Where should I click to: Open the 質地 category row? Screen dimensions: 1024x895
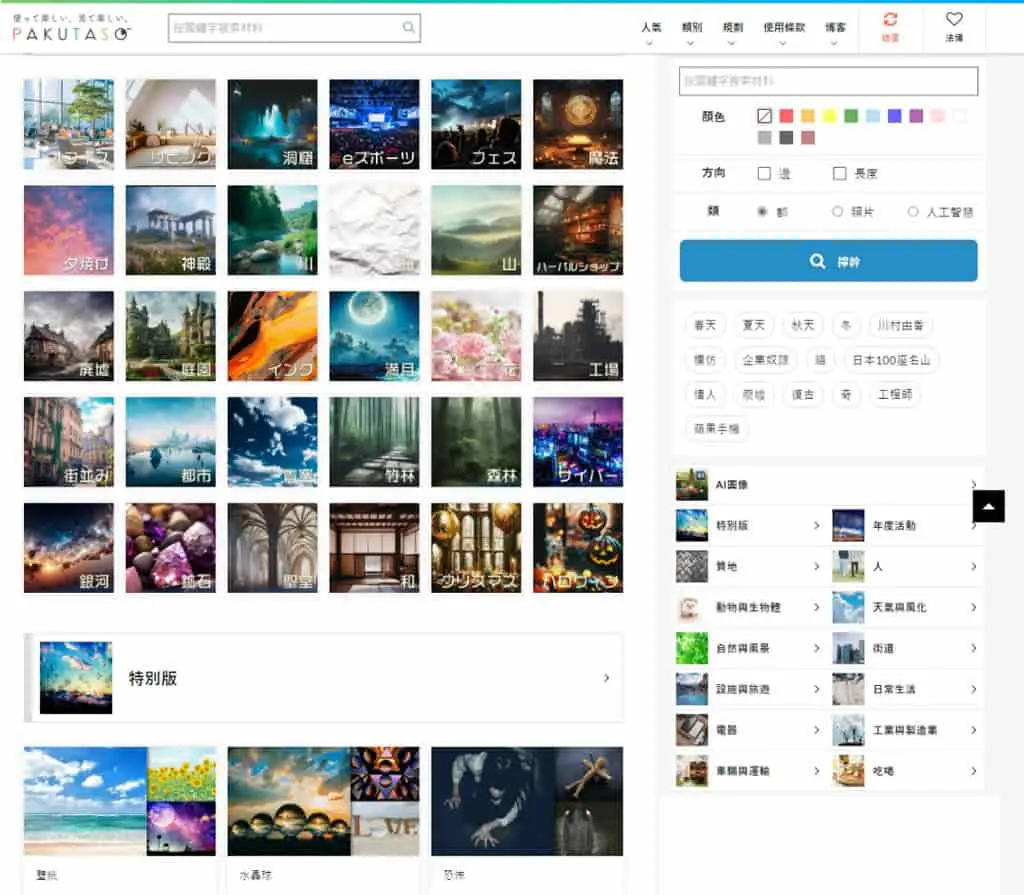749,566
